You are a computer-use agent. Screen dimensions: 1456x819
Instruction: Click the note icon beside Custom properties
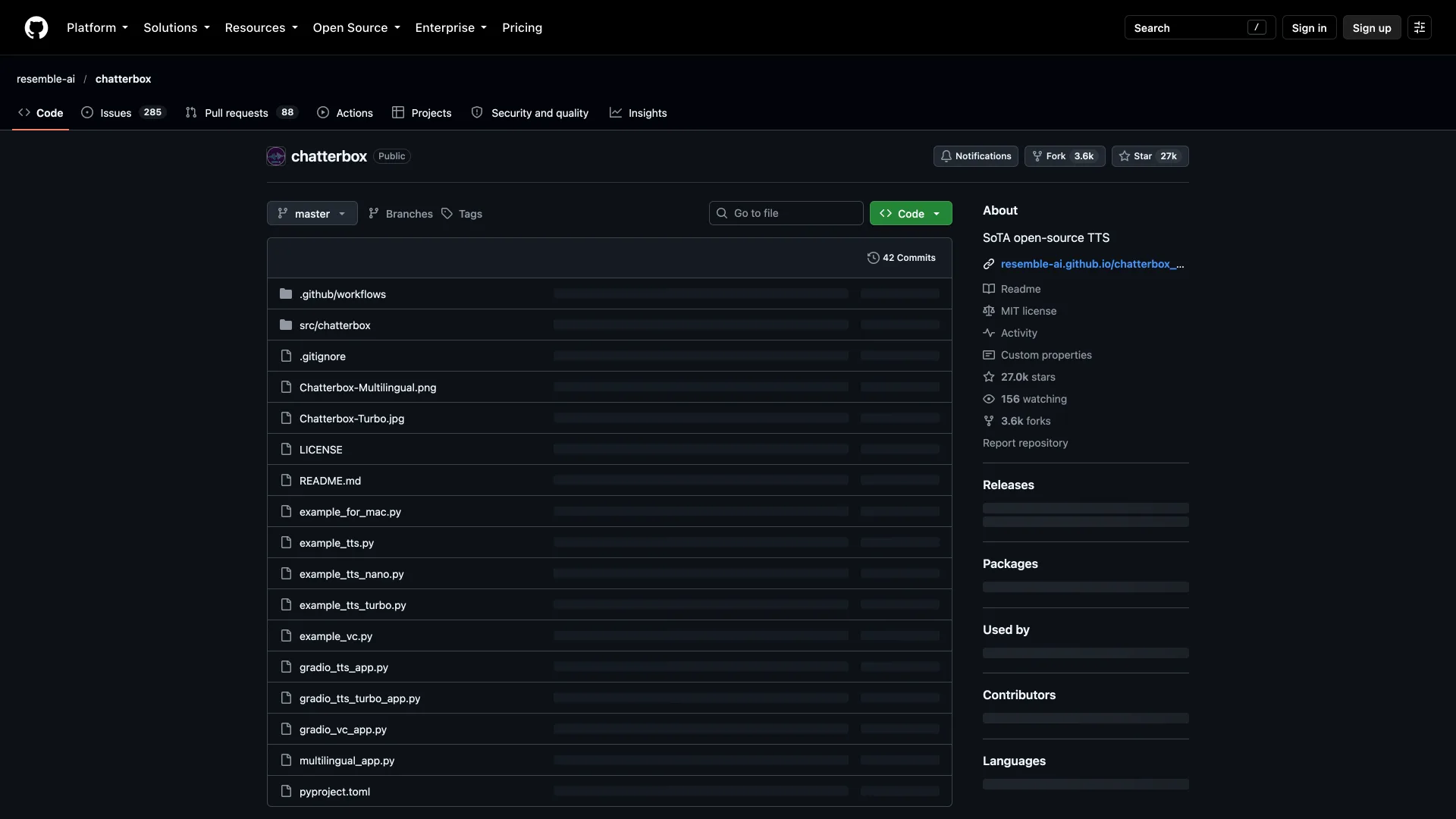coord(989,355)
